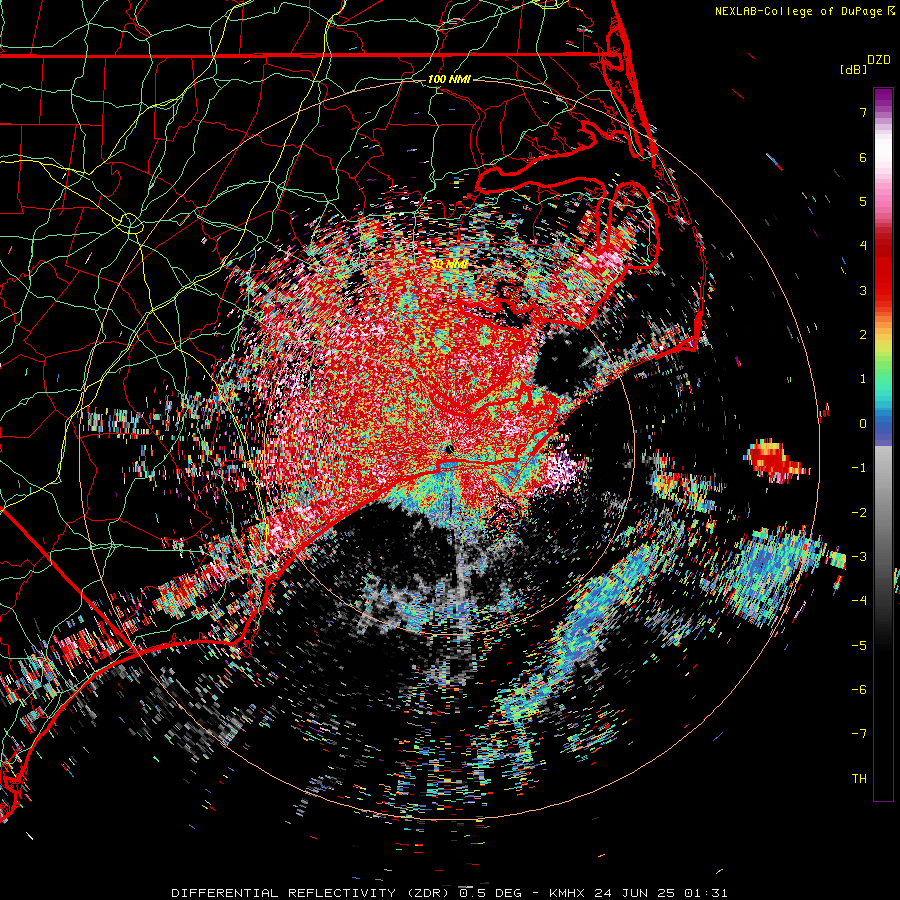Click the KMHX radar site identifier
Image resolution: width=900 pixels, height=900 pixels.
pyautogui.click(x=567, y=893)
